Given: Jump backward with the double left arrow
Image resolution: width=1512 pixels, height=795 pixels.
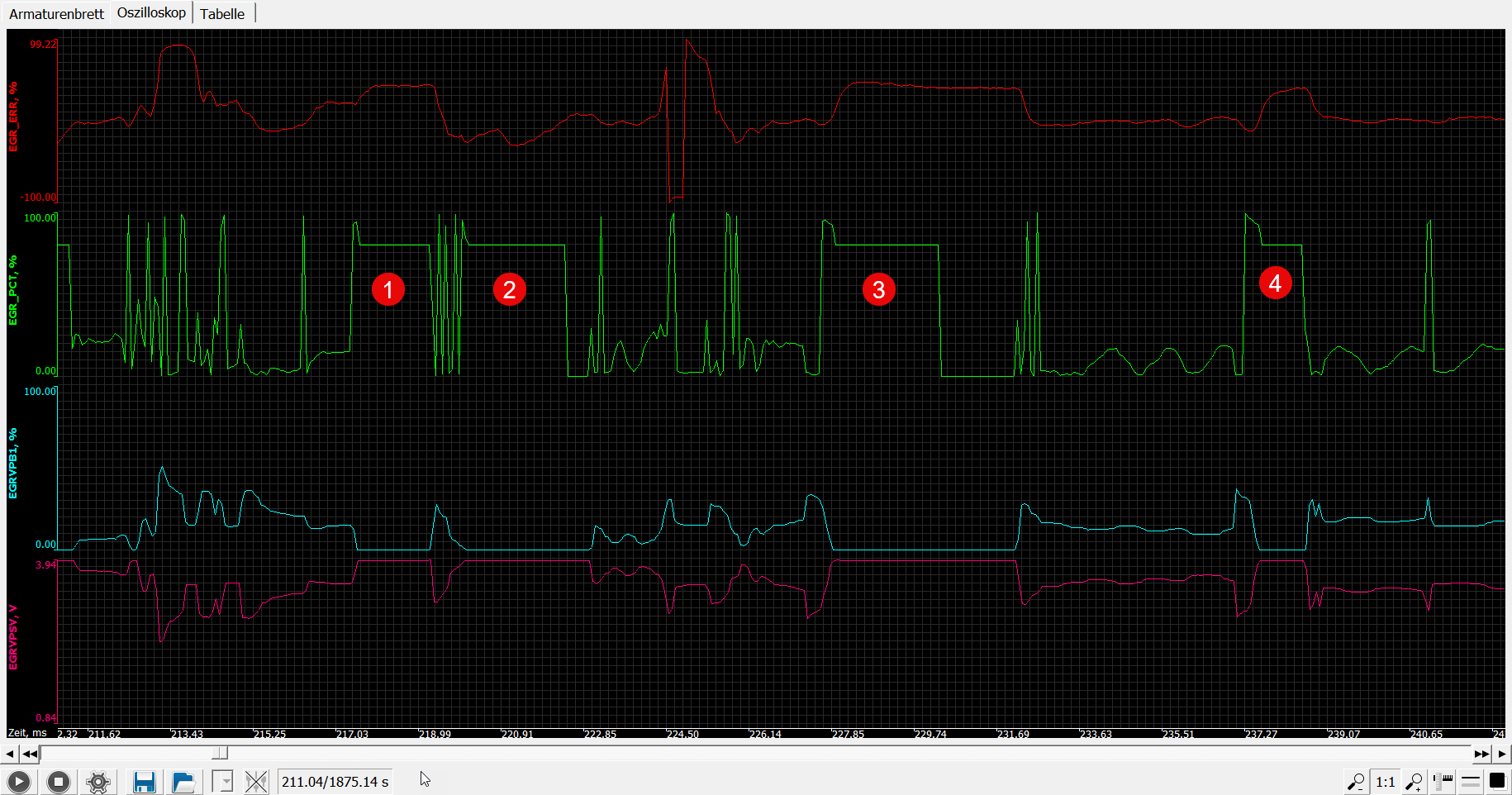Looking at the screenshot, I should pyautogui.click(x=30, y=754).
